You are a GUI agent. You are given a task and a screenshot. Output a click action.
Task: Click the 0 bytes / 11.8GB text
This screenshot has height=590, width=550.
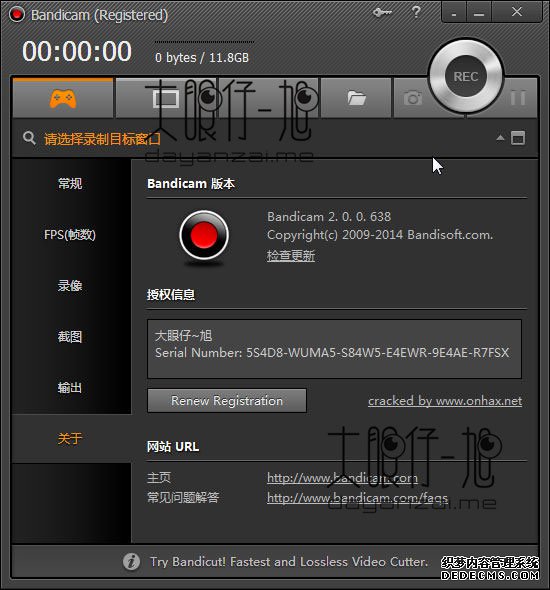(202, 58)
